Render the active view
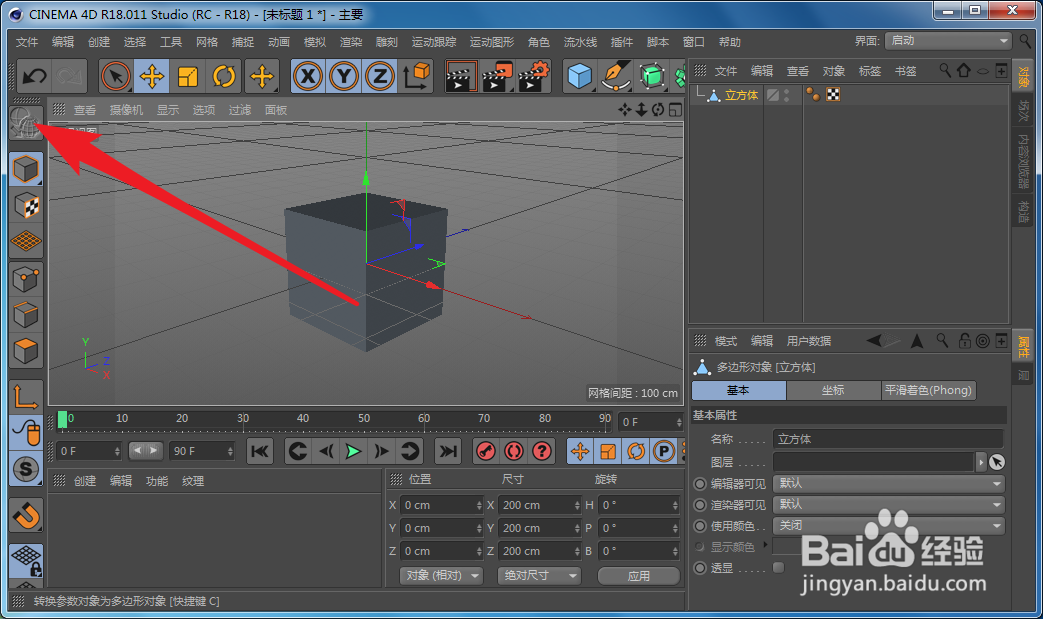The height and width of the screenshot is (619, 1043). coord(461,76)
